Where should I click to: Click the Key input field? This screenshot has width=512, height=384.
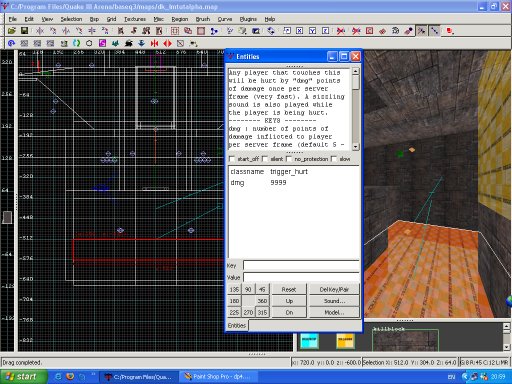(301, 265)
